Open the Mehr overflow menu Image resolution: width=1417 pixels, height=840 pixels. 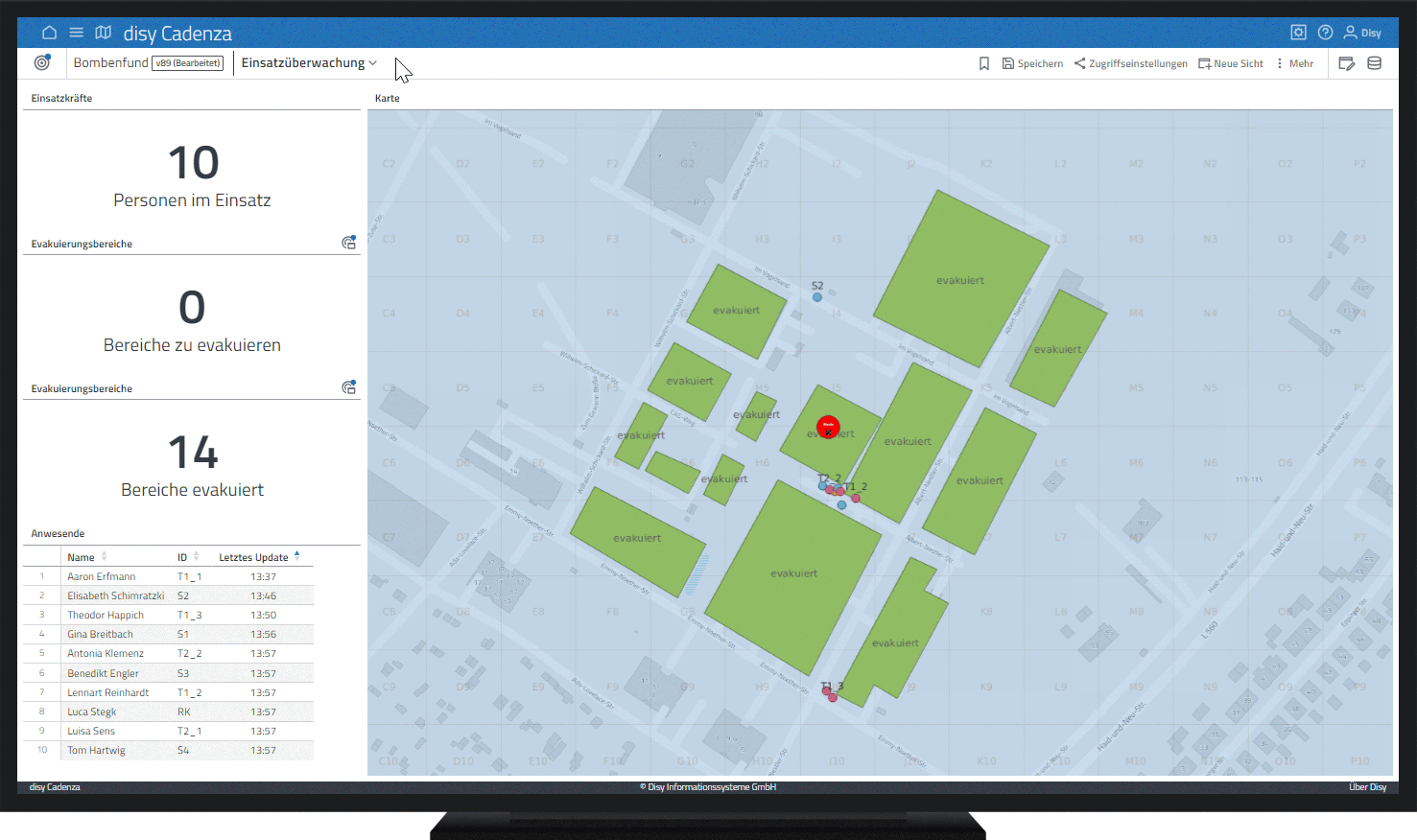(x=1294, y=63)
